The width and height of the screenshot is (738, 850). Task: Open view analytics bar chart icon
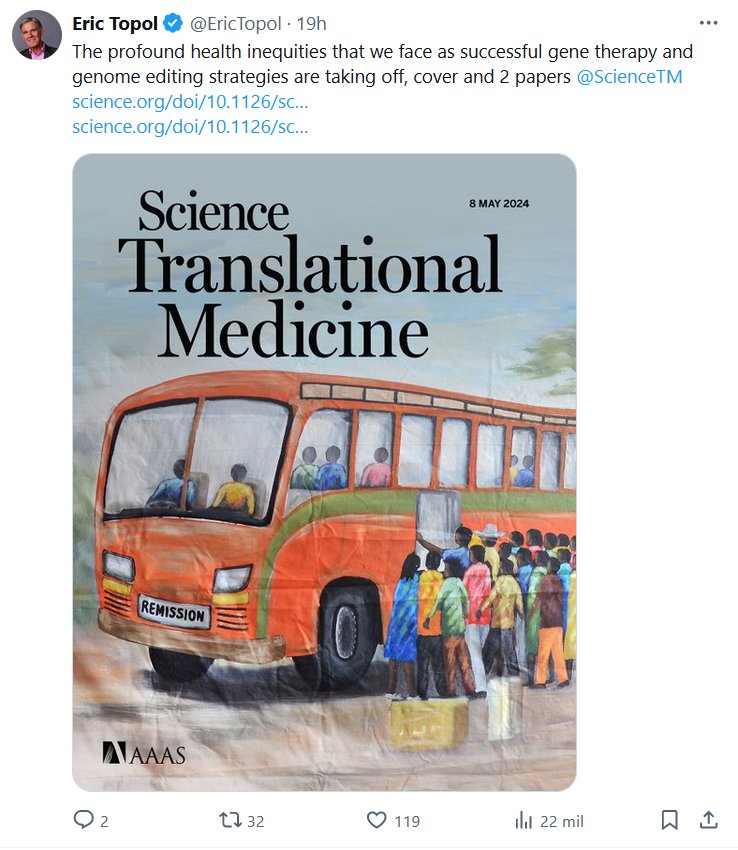point(523,820)
